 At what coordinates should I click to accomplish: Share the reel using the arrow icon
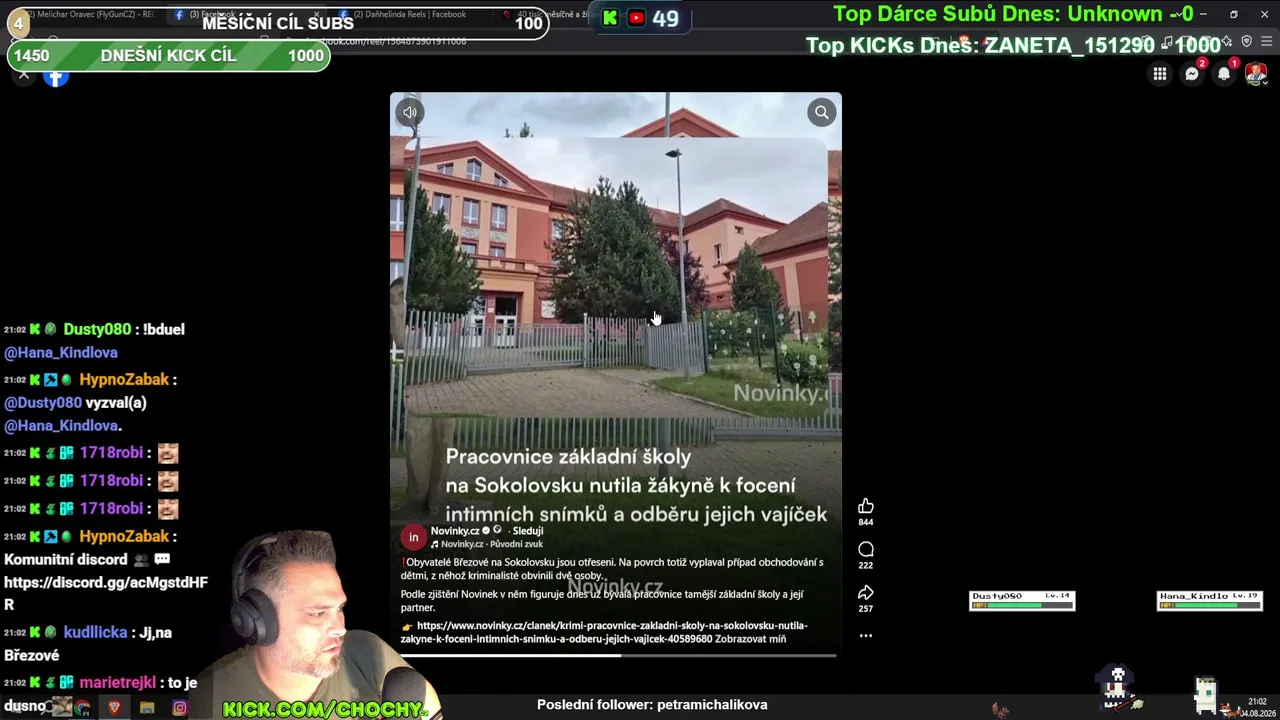coord(866,592)
